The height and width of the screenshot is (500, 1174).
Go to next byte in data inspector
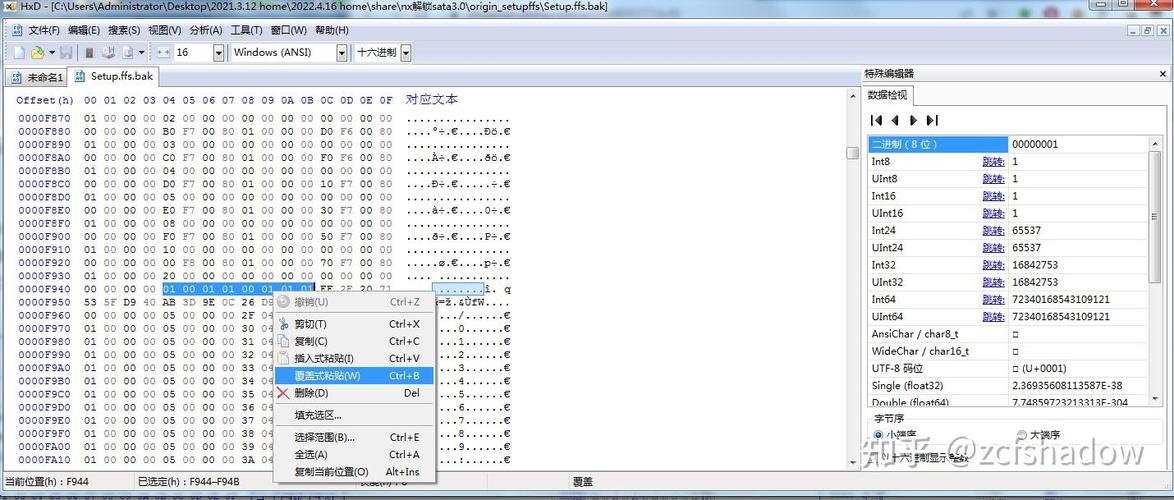[913, 120]
